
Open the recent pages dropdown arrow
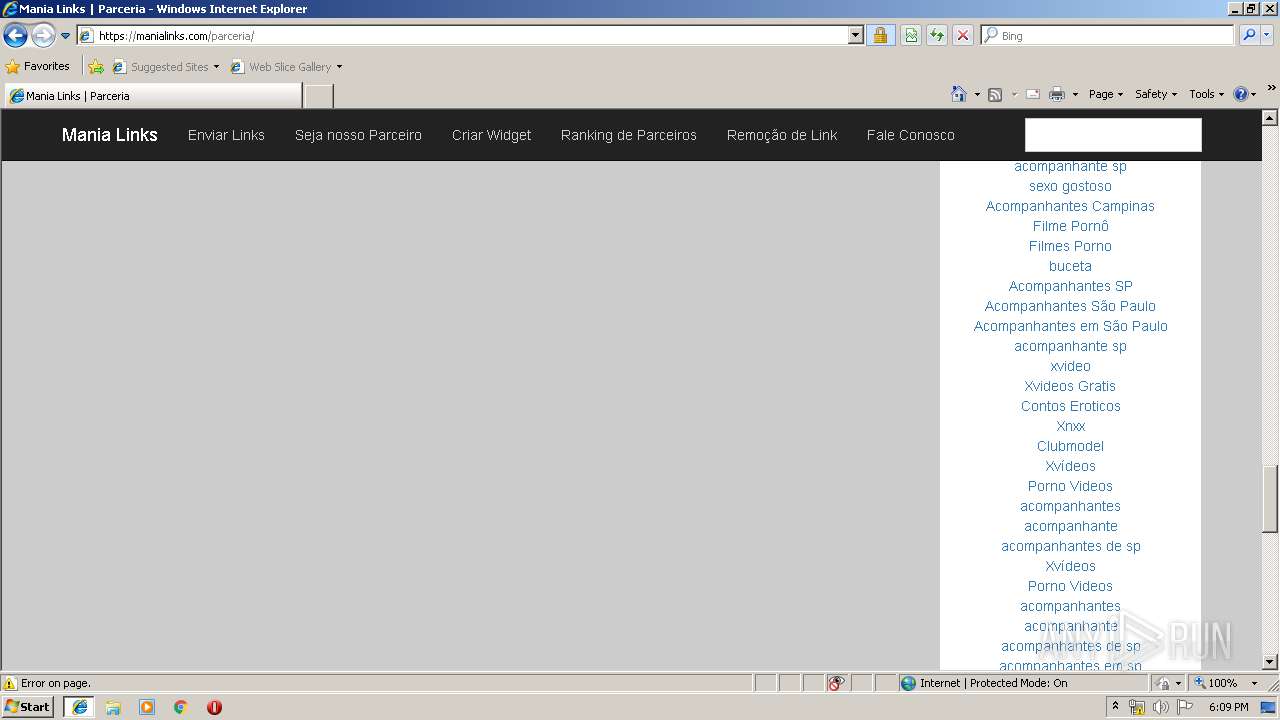click(66, 36)
